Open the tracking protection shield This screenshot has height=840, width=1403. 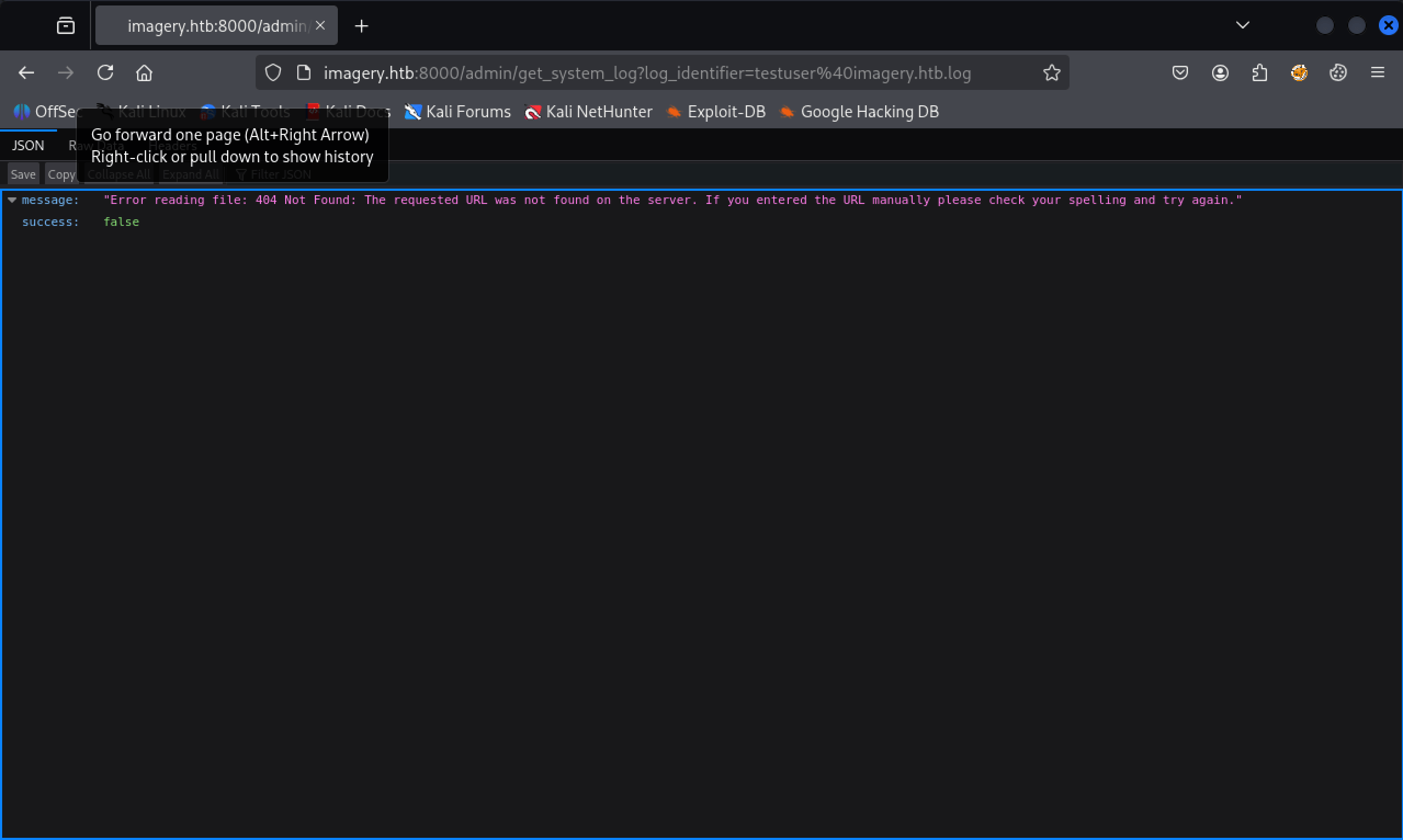[x=274, y=73]
